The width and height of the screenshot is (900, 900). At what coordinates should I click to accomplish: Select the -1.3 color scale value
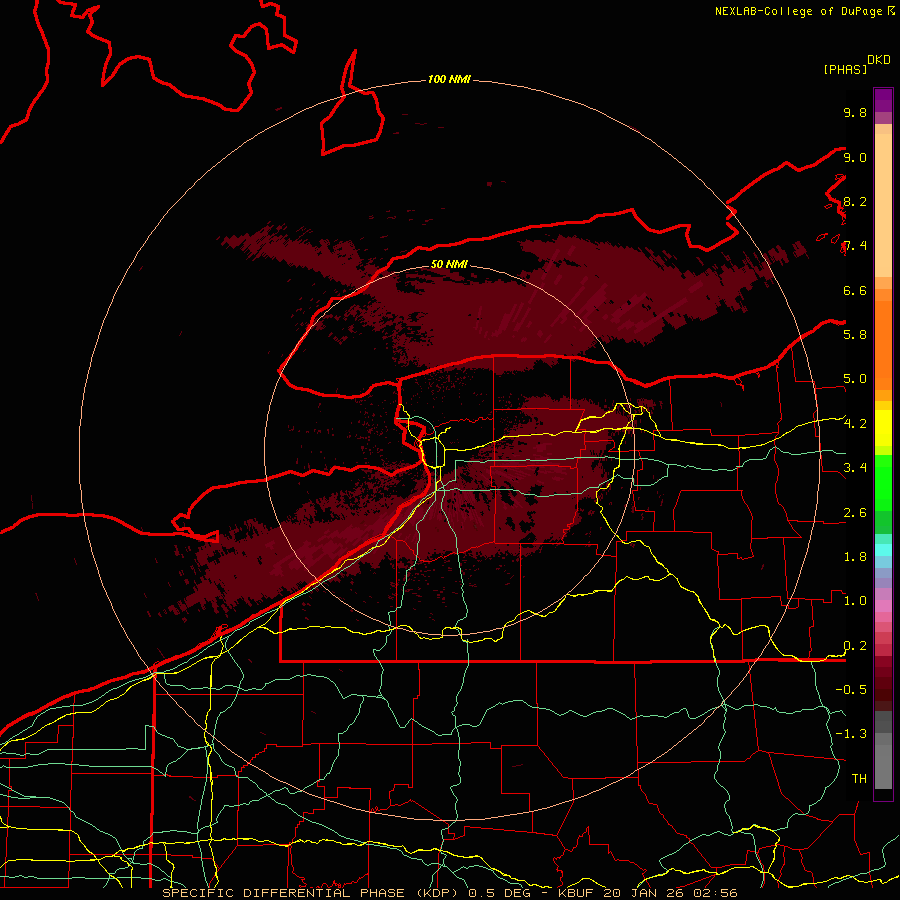pyautogui.click(x=851, y=734)
